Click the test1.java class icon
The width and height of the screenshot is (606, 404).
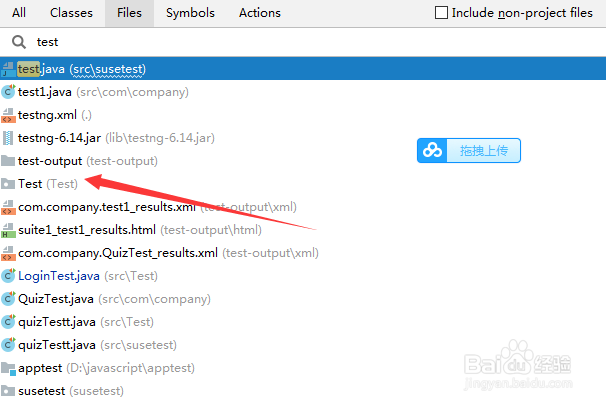[x=8, y=92]
